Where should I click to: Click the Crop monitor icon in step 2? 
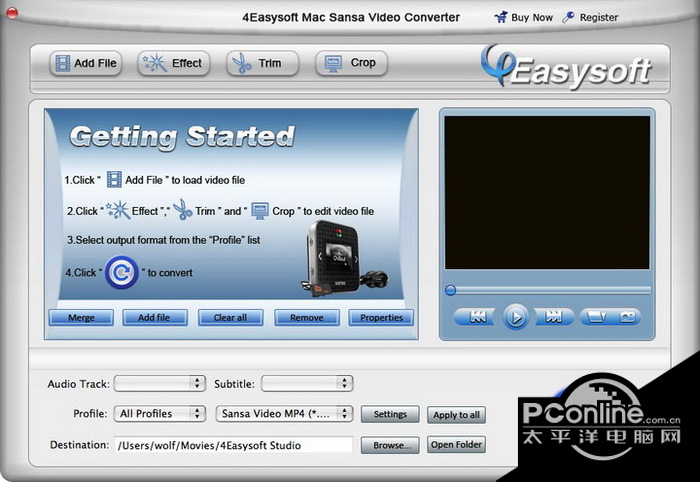click(260, 211)
